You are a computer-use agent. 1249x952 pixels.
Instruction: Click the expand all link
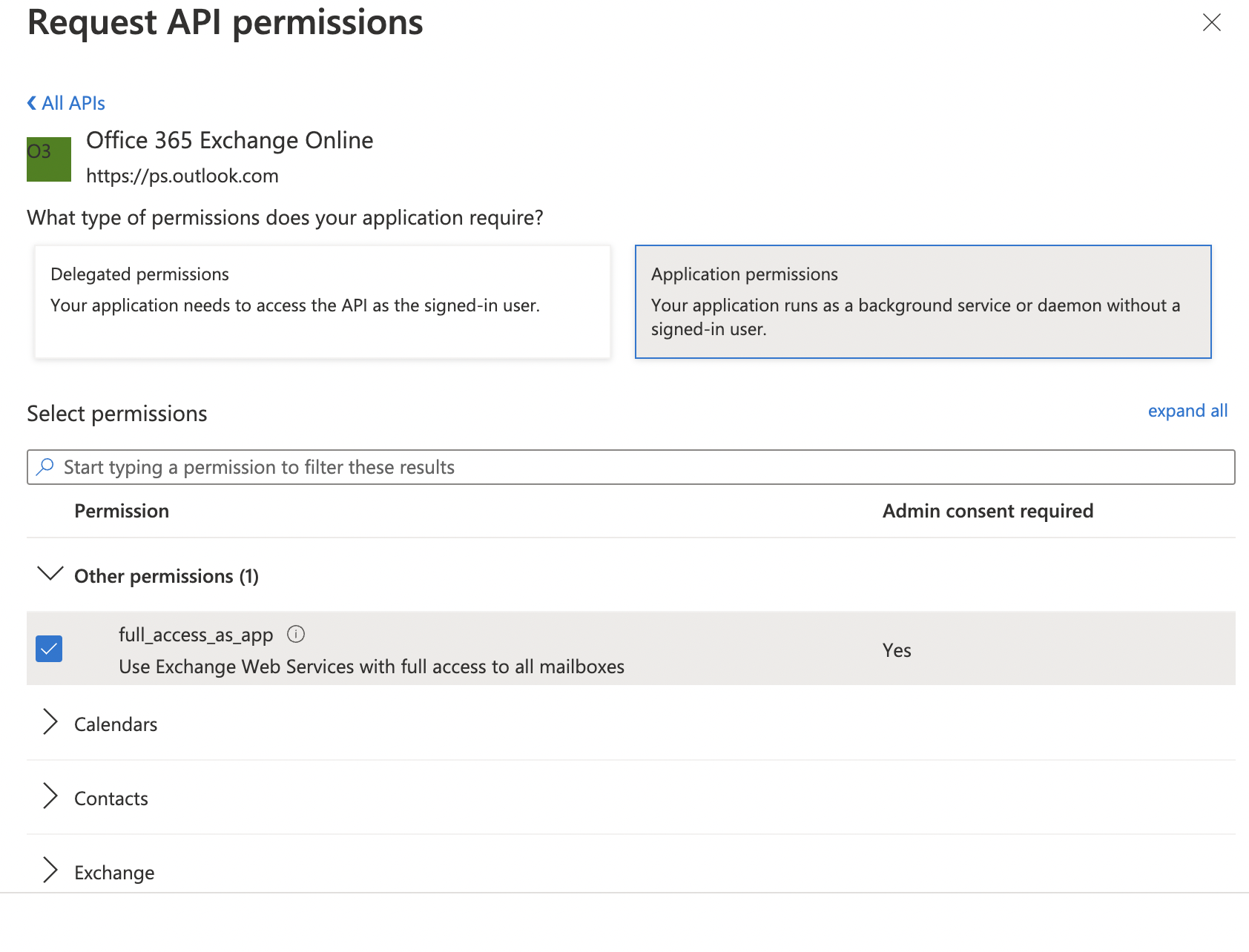click(x=1187, y=411)
